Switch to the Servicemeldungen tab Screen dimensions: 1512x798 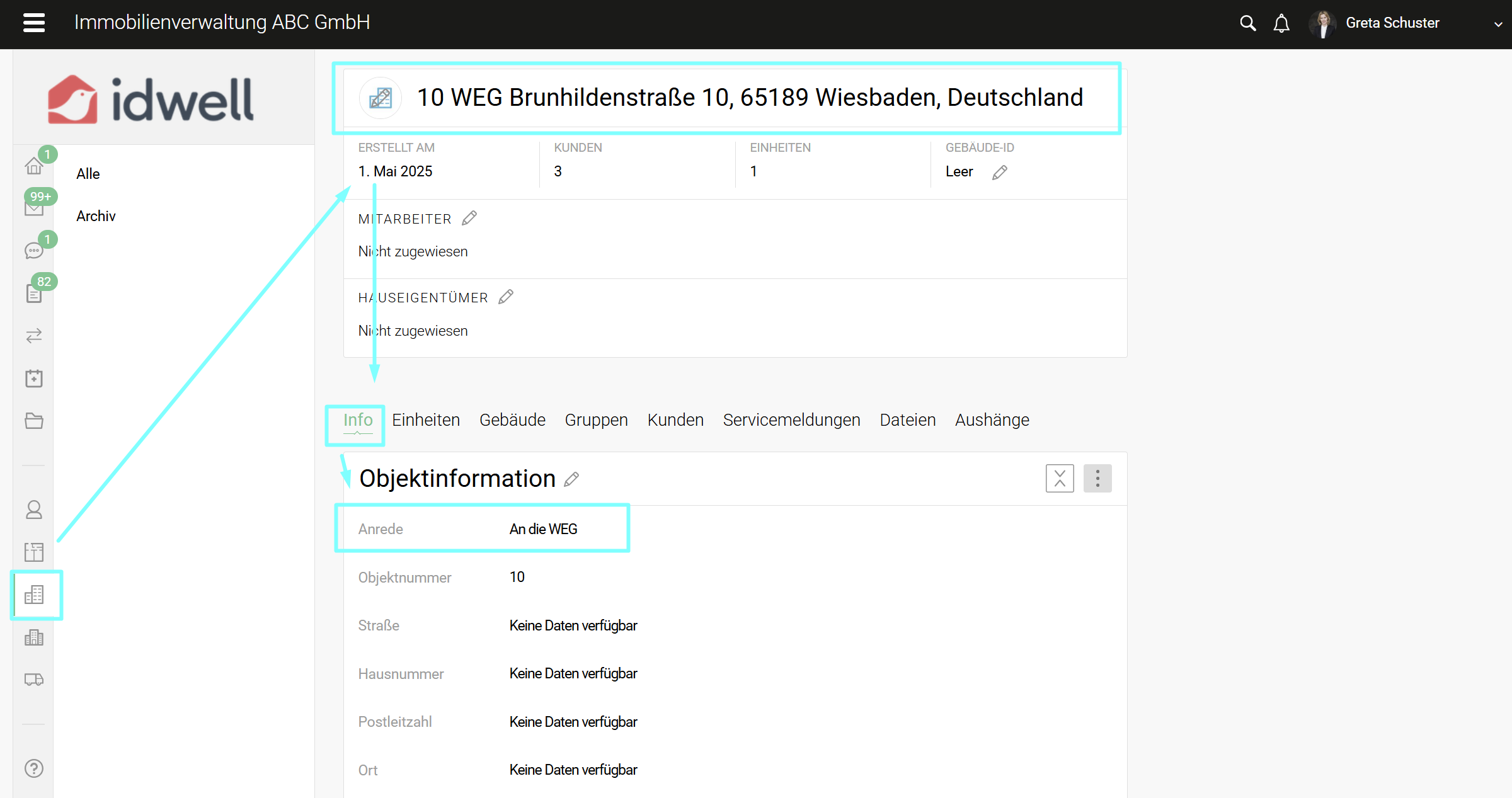[x=791, y=420]
